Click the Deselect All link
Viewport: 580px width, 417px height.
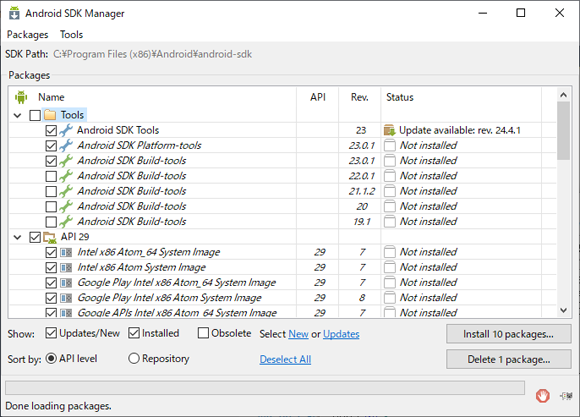pos(285,359)
